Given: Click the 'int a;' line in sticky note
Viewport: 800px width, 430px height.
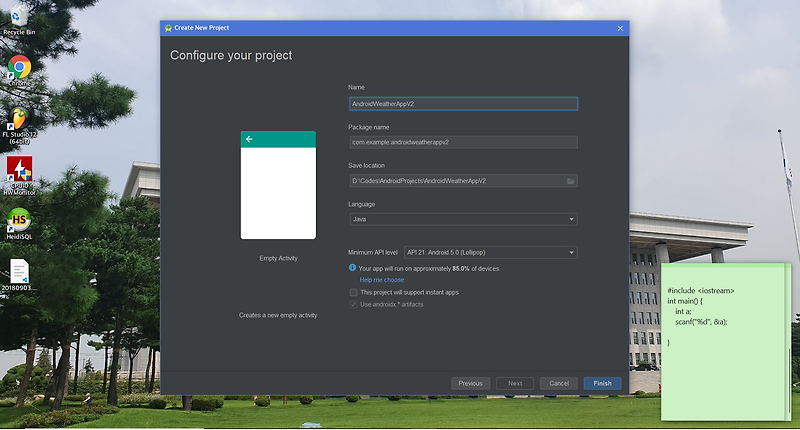Looking at the screenshot, I should (x=683, y=311).
